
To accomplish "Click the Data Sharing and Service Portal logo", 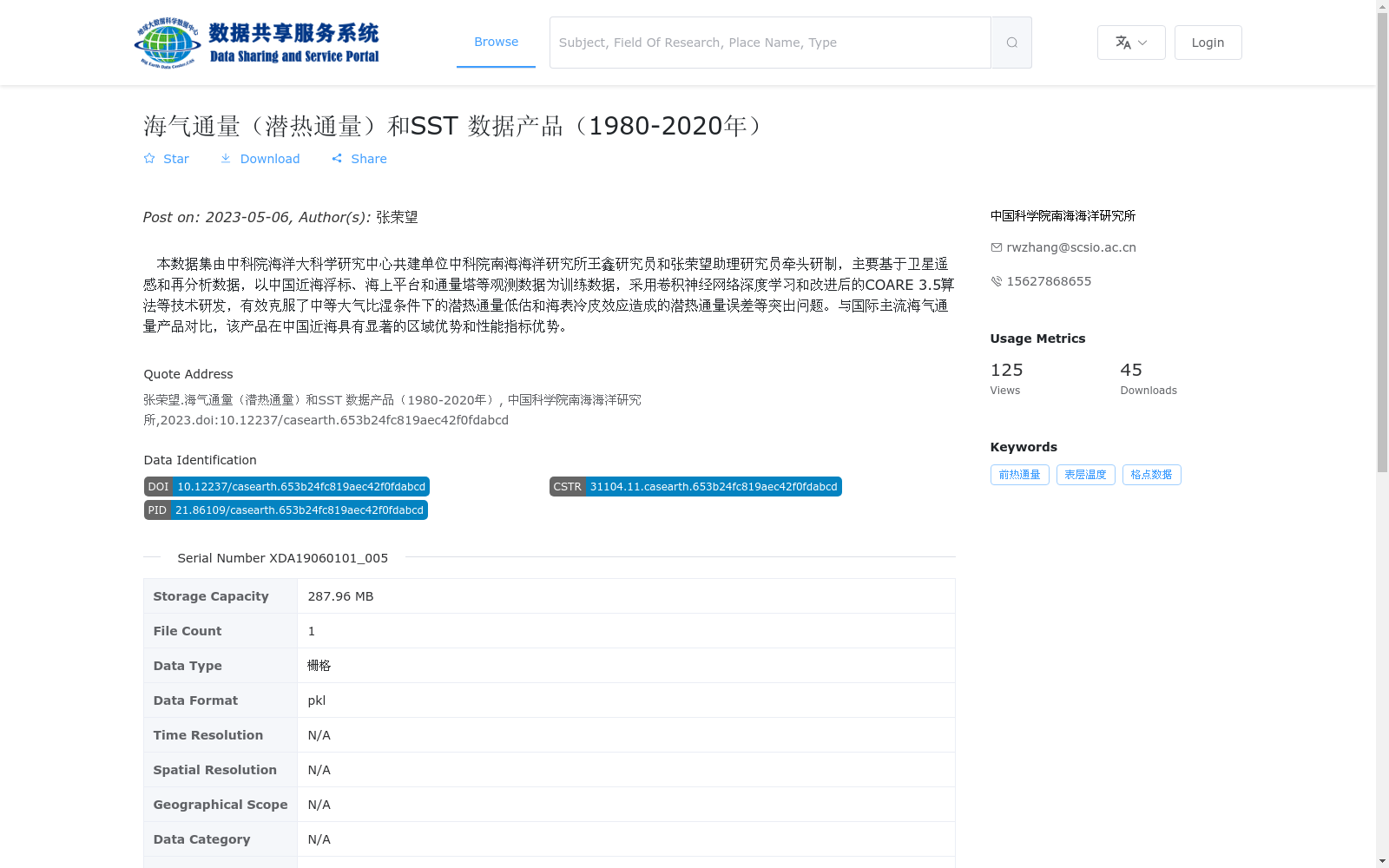I will coord(257,43).
